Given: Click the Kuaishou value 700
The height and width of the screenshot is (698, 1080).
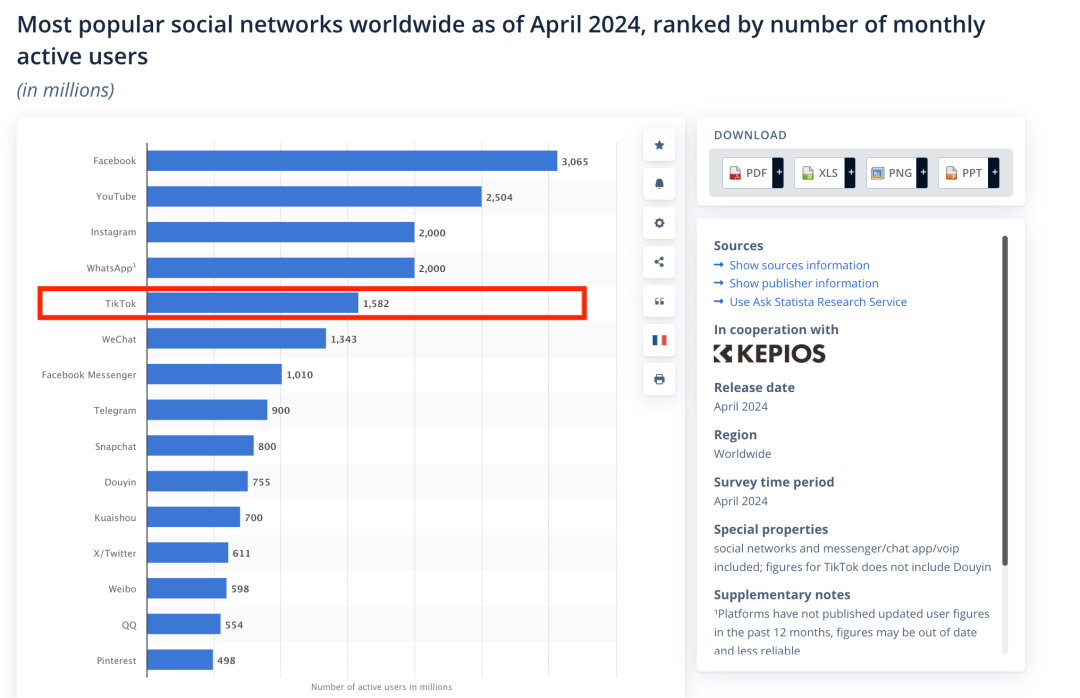Looking at the screenshot, I should [253, 517].
